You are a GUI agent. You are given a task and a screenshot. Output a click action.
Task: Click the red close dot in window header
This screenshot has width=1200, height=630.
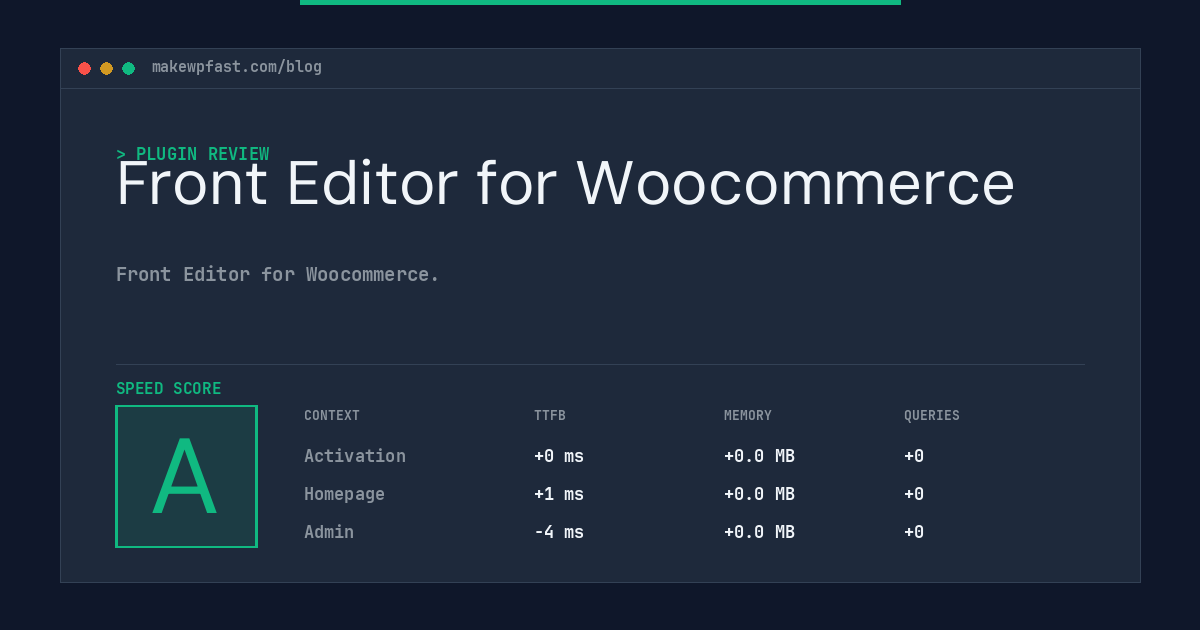tap(84, 68)
